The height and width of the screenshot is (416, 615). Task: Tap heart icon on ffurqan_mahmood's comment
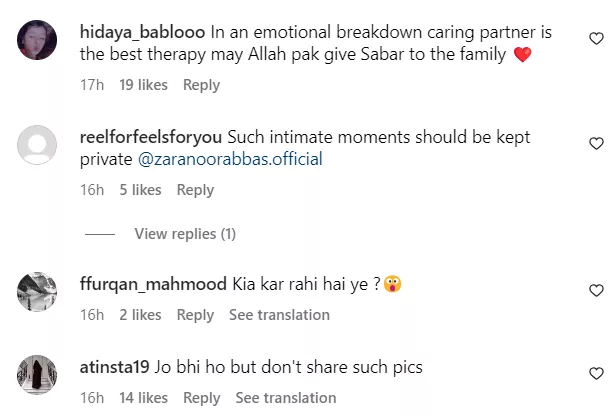597,290
